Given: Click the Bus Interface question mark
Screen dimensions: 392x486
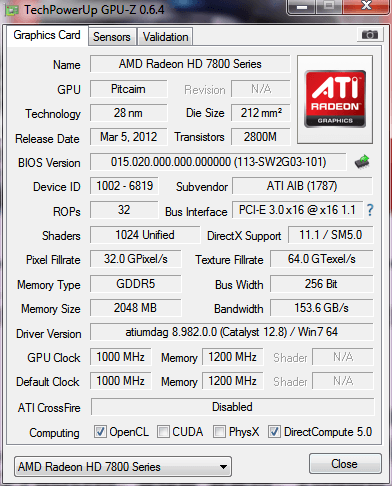Looking at the screenshot, I should tap(370, 210).
